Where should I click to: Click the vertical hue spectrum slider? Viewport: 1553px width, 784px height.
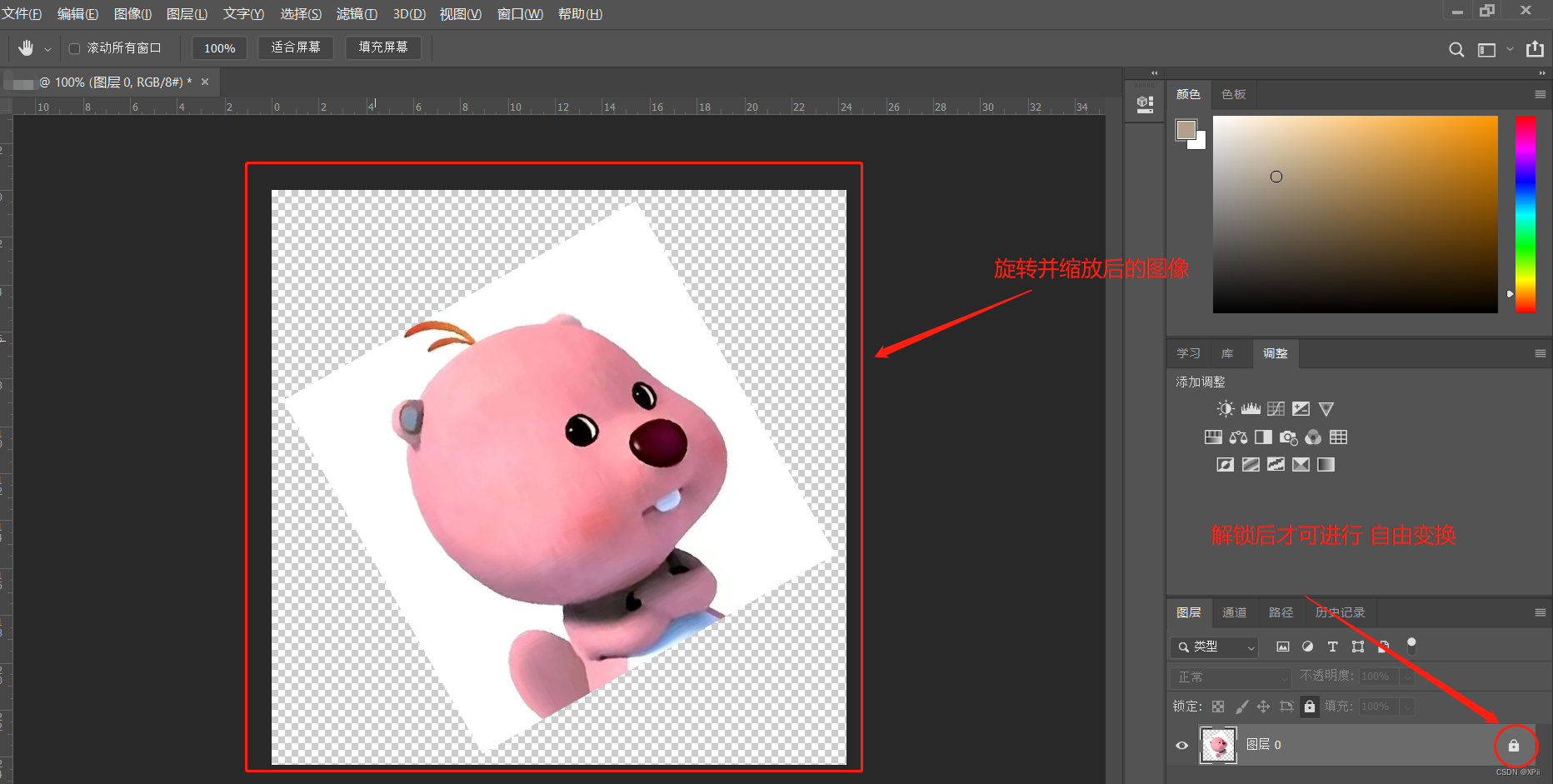1526,215
